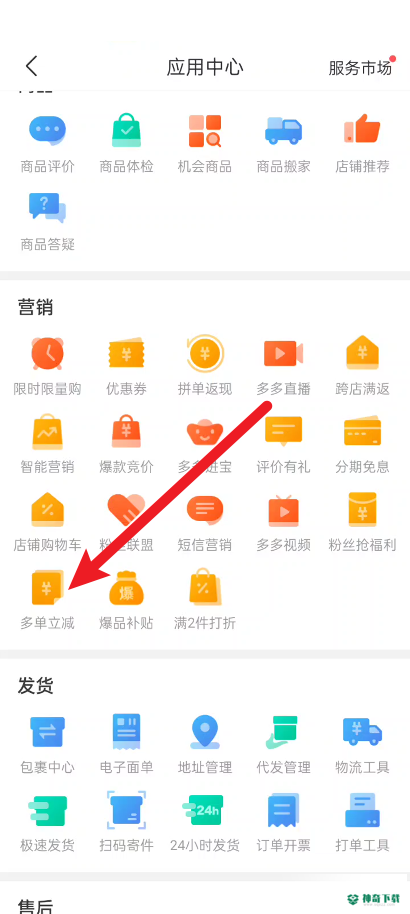Viewport: 410px width, 914px height.
Task: Open 服务市场 link in header
Action: [x=360, y=68]
